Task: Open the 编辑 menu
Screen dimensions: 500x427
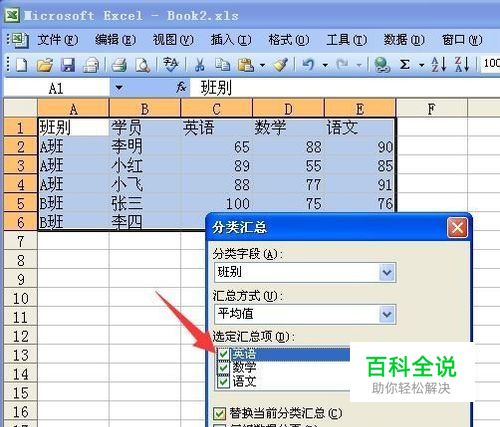Action: (x=115, y=40)
